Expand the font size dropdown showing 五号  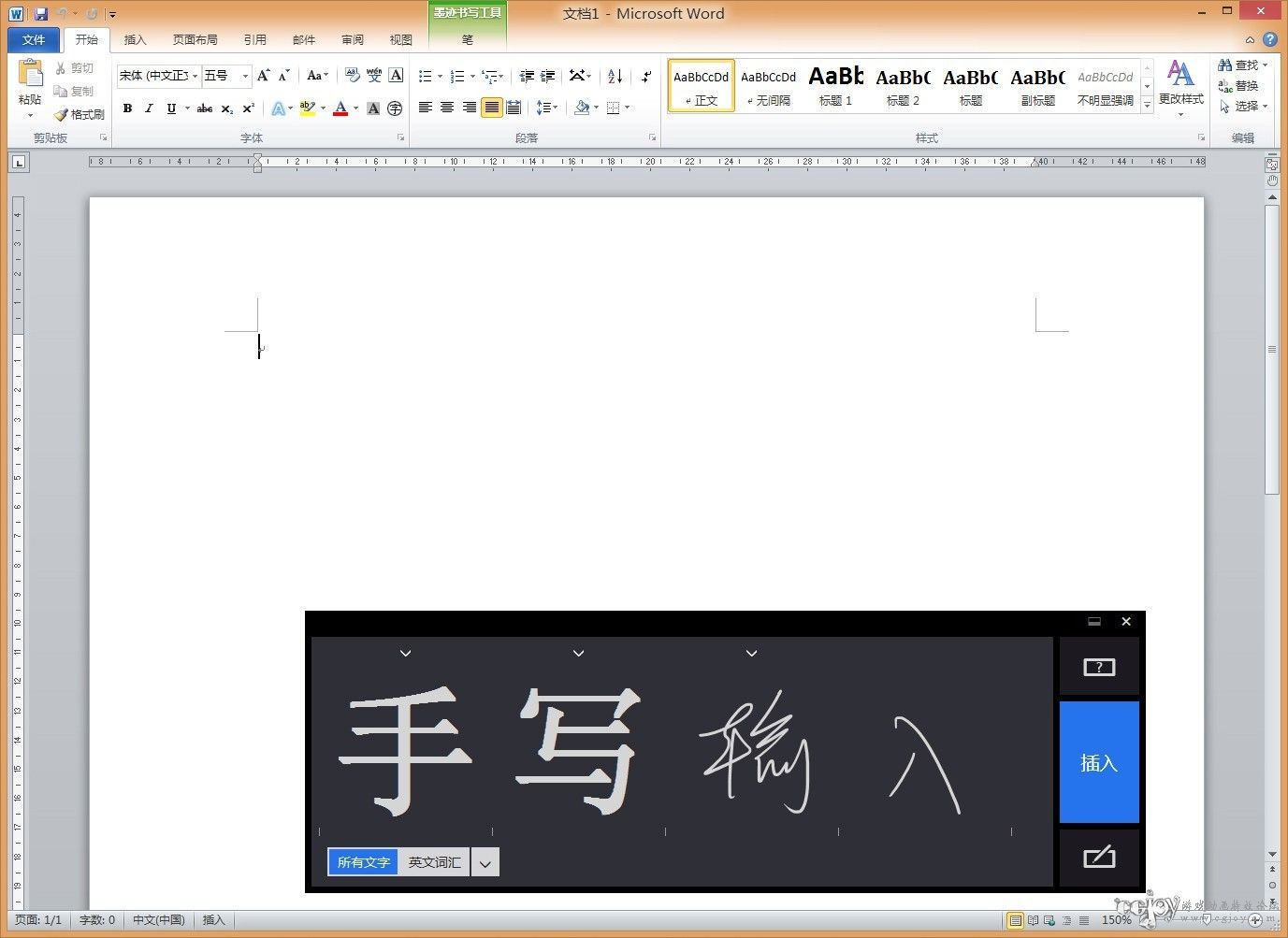(x=245, y=76)
